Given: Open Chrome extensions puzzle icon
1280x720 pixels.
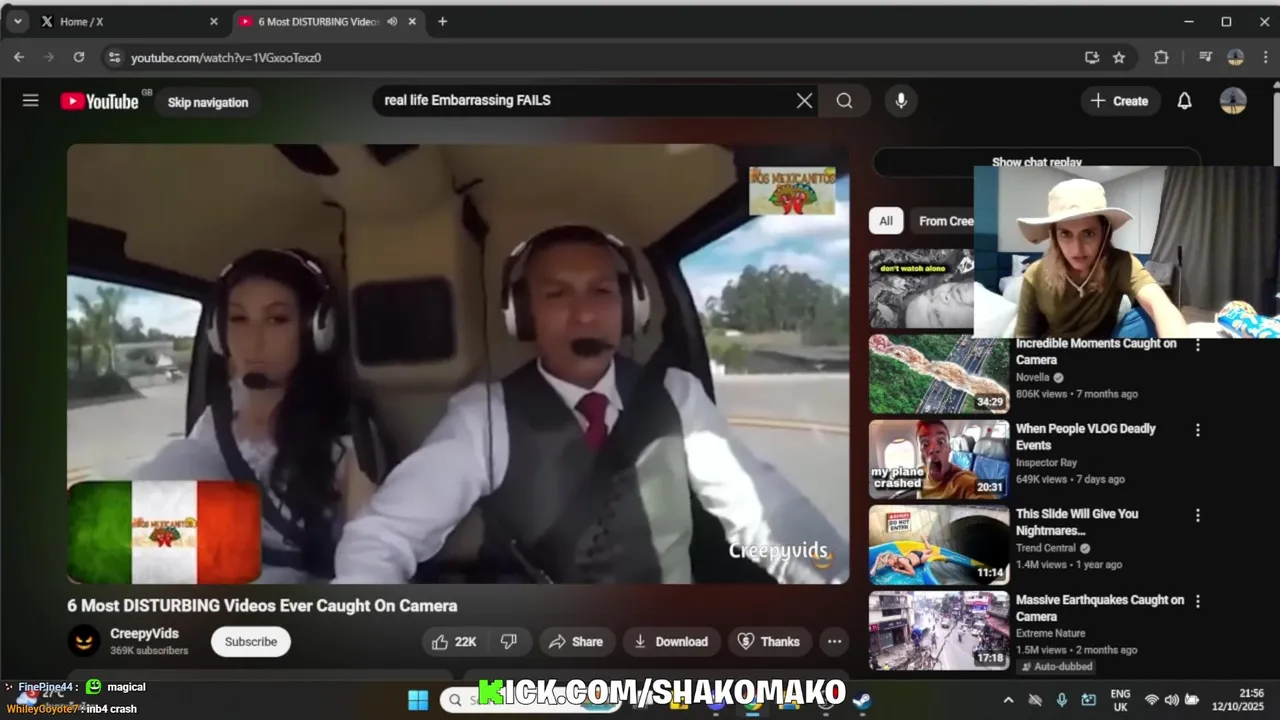Looking at the screenshot, I should coord(1161,57).
